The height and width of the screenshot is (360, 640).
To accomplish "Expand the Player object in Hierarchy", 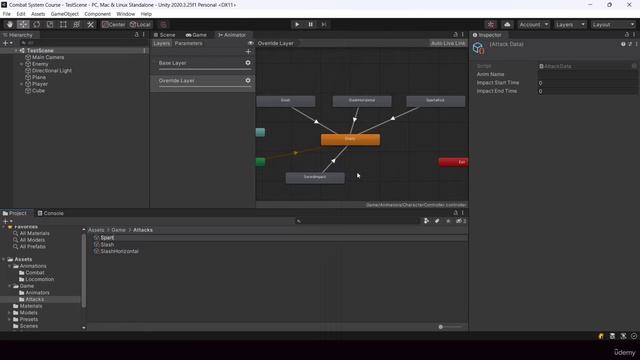I will coord(22,84).
